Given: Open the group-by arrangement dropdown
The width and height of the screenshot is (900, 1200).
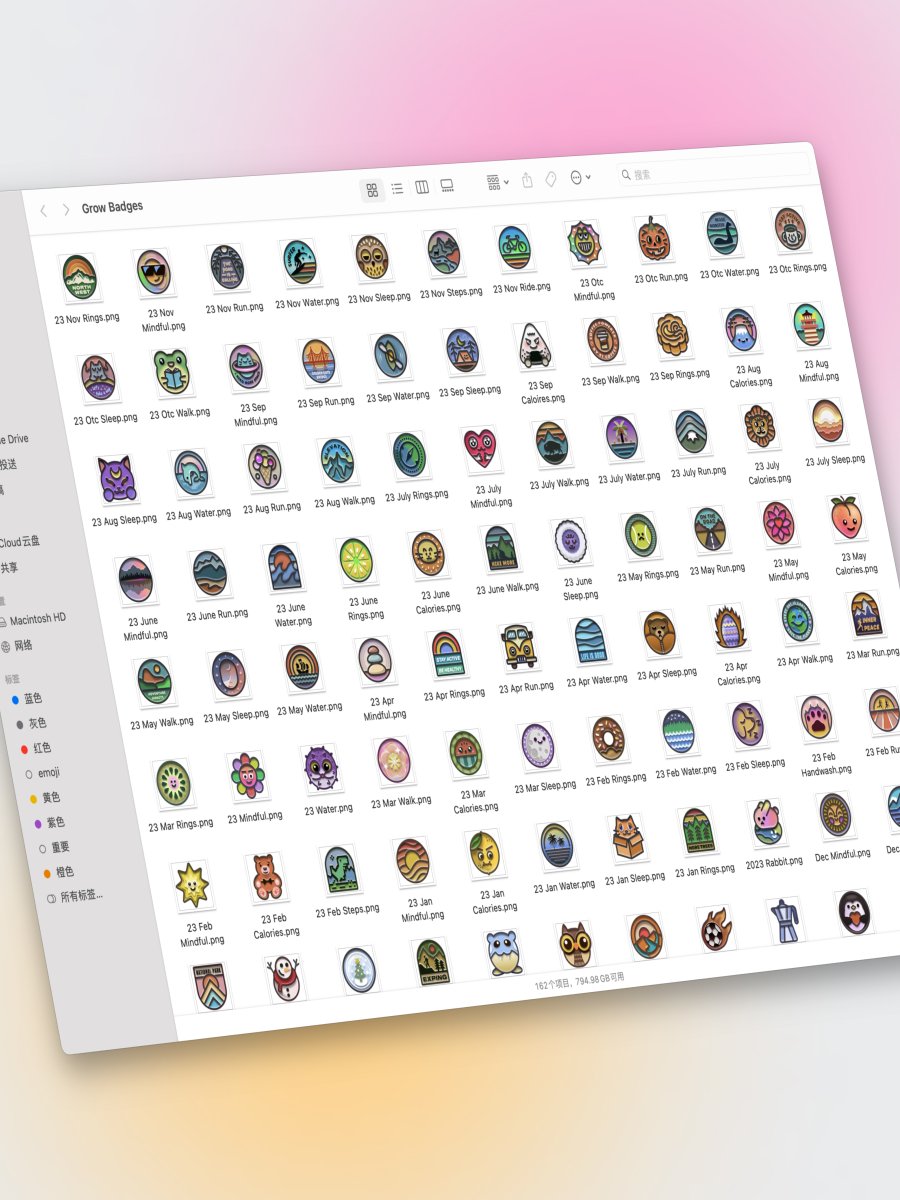Looking at the screenshot, I should (x=497, y=183).
